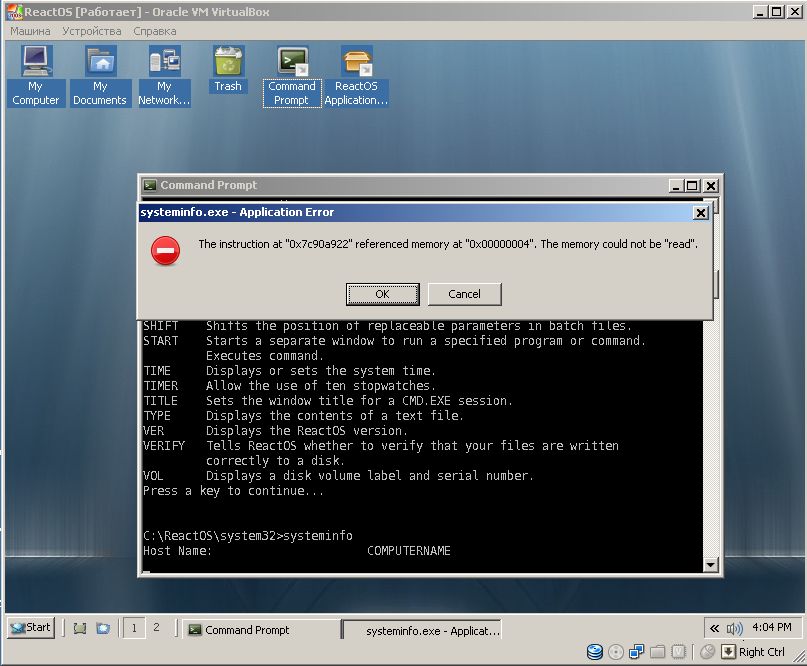Click the volume speaker tray icon

[734, 628]
